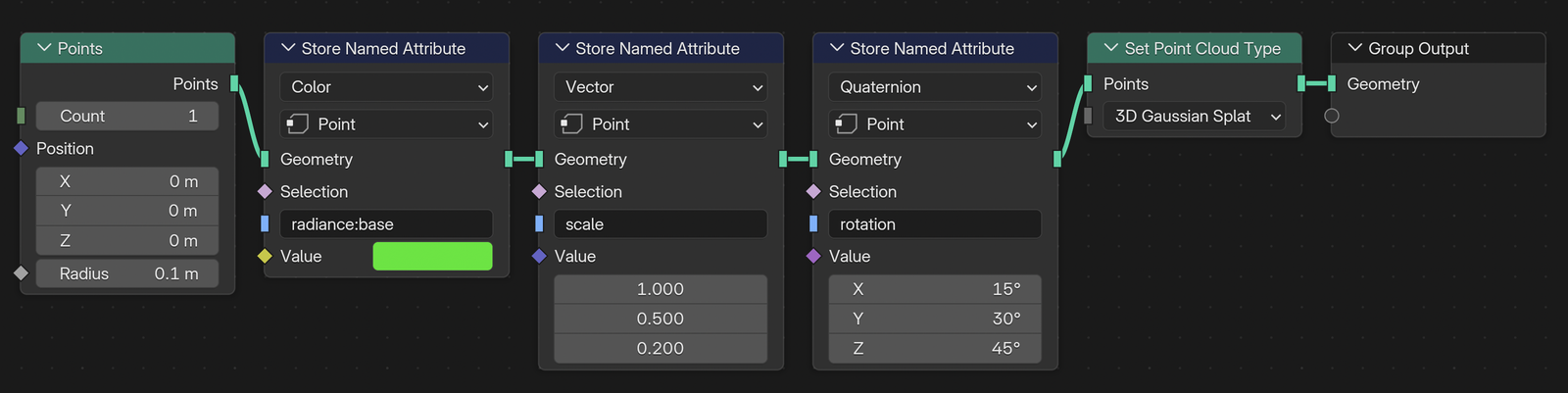Viewport: 1568px width, 393px height.
Task: Click Selection socket on radiance:base node
Action: [265, 192]
